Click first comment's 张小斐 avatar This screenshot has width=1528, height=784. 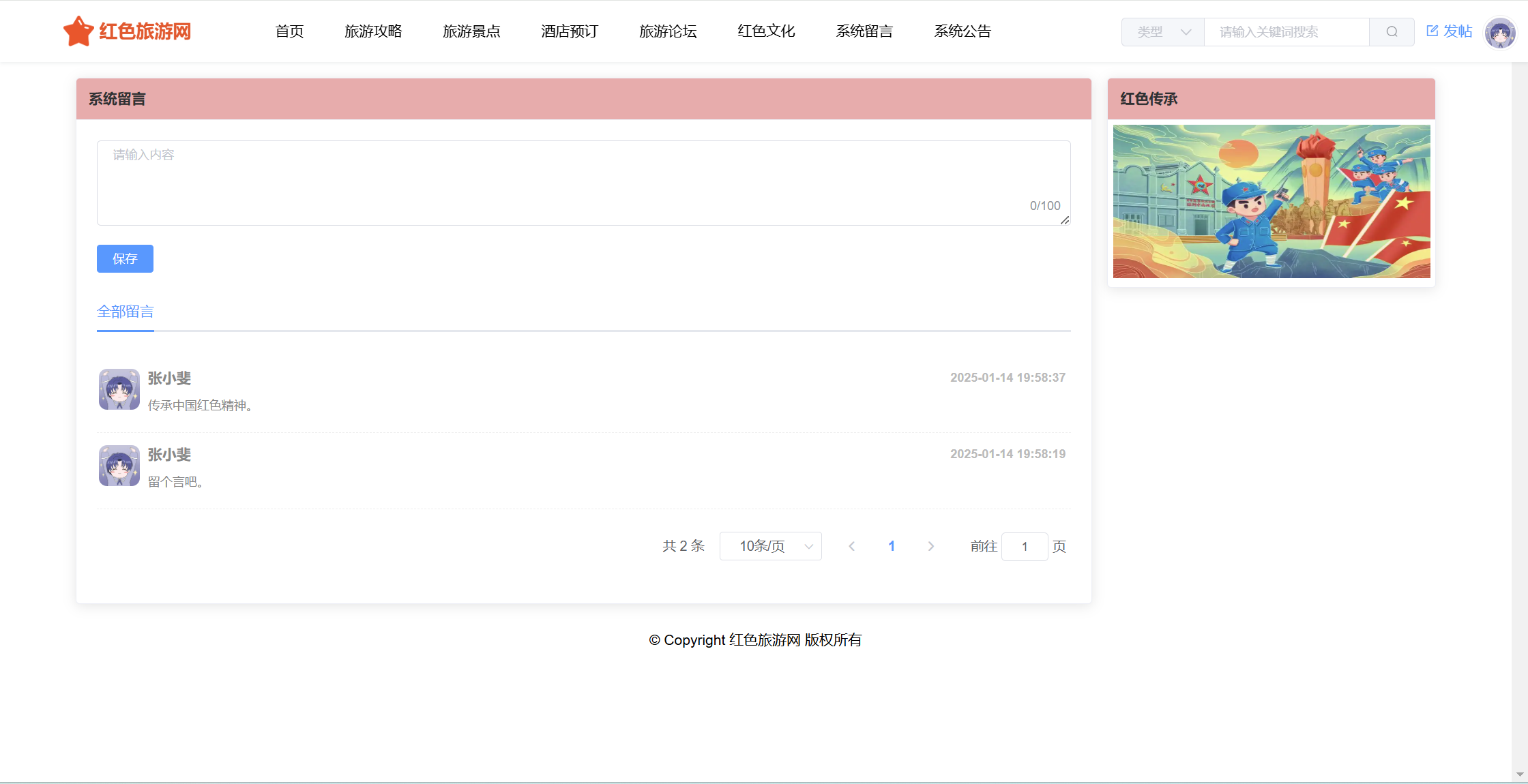coord(119,389)
